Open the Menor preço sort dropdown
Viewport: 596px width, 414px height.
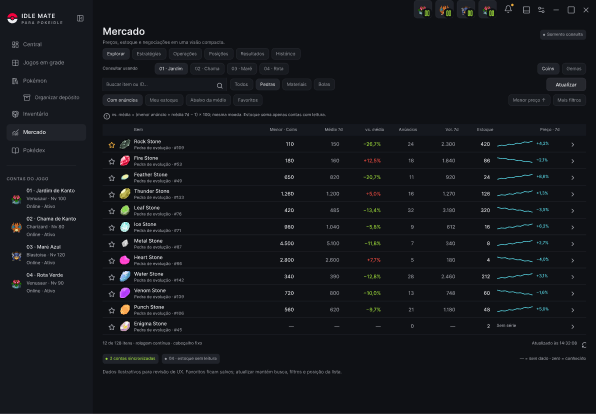[529, 100]
